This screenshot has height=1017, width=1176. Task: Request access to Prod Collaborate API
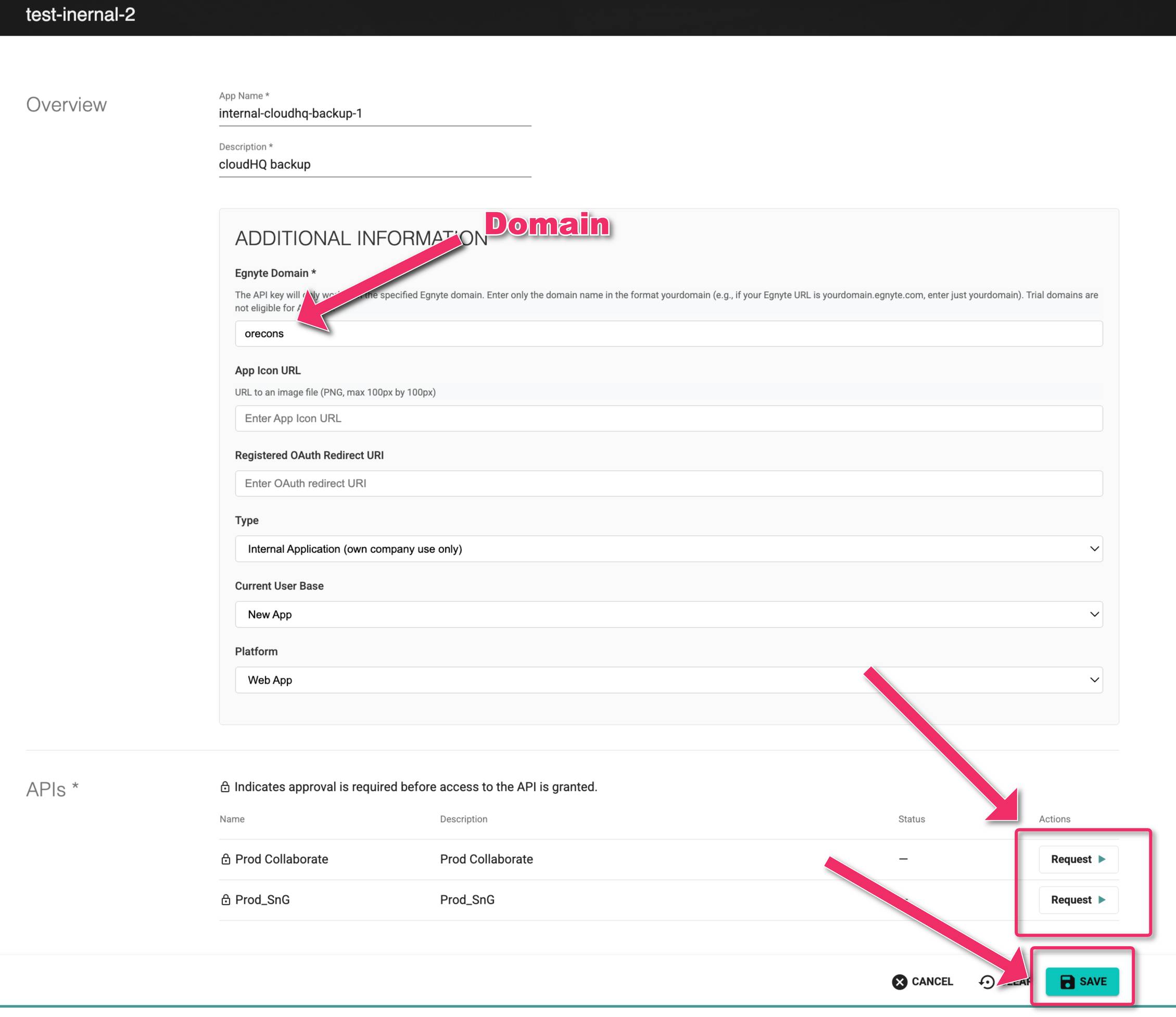point(1078,859)
